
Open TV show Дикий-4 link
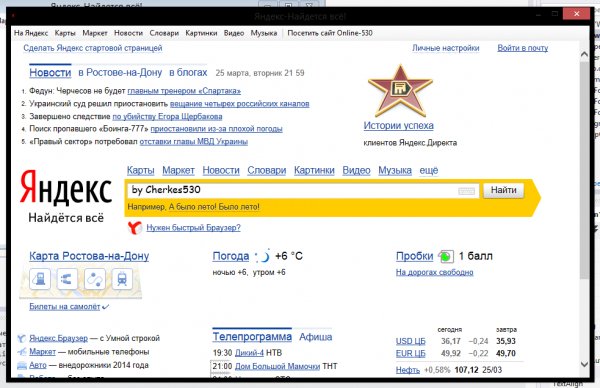[x=249, y=353]
